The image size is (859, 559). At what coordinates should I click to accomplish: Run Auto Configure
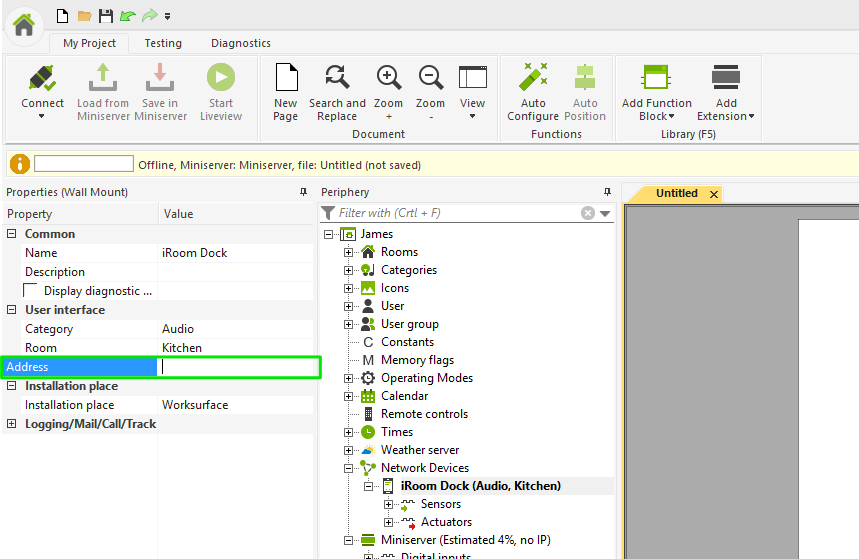tap(532, 92)
